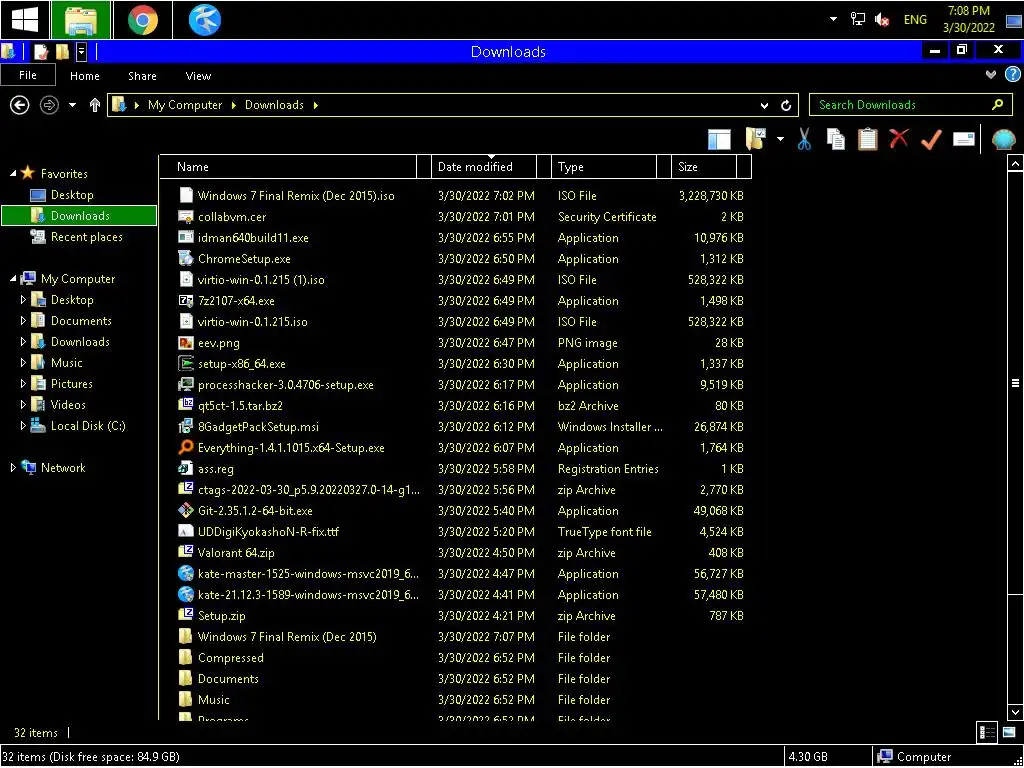Collapse the Favorites tree group
This screenshot has width=1024, height=768.
tap(13, 174)
